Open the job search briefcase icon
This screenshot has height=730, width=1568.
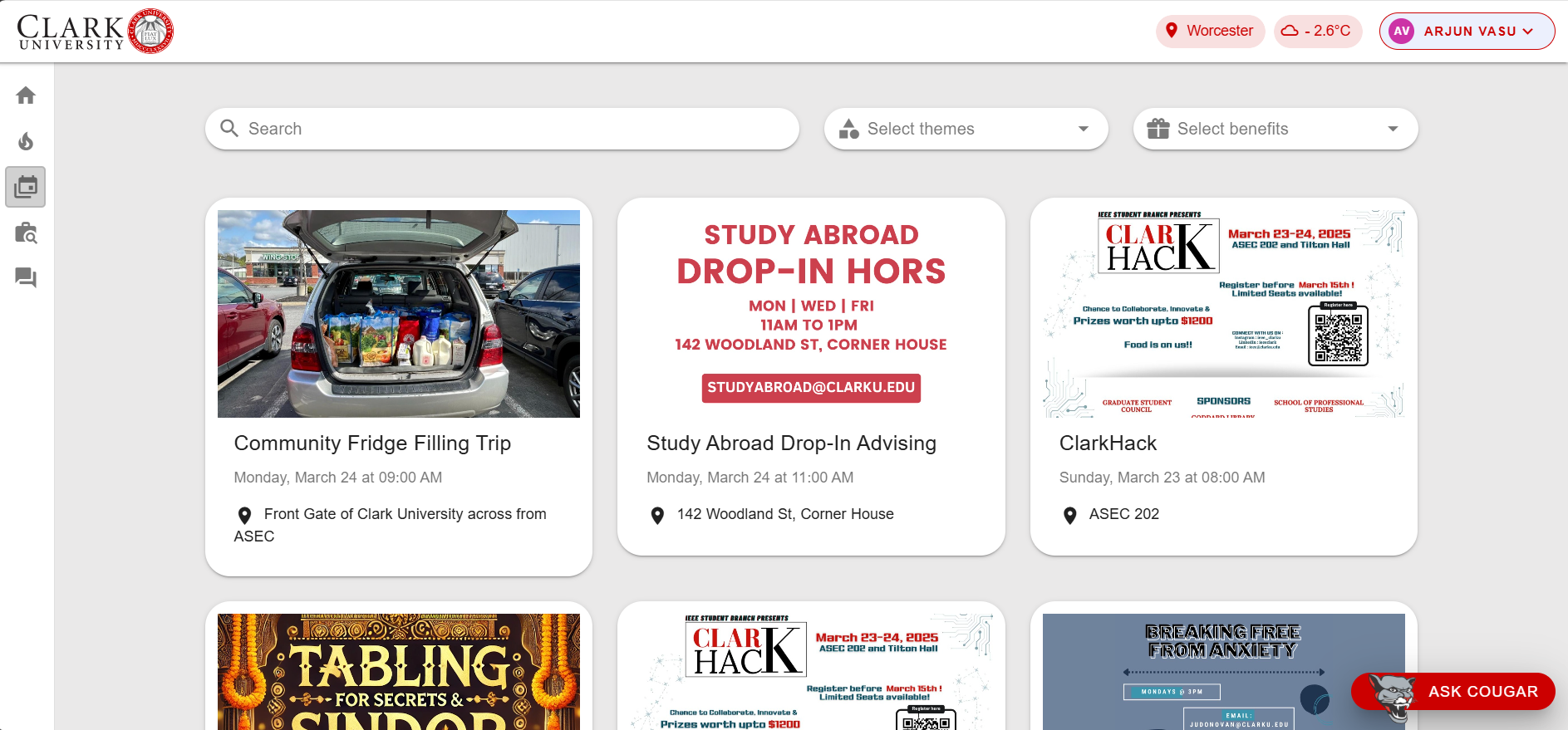point(26,233)
